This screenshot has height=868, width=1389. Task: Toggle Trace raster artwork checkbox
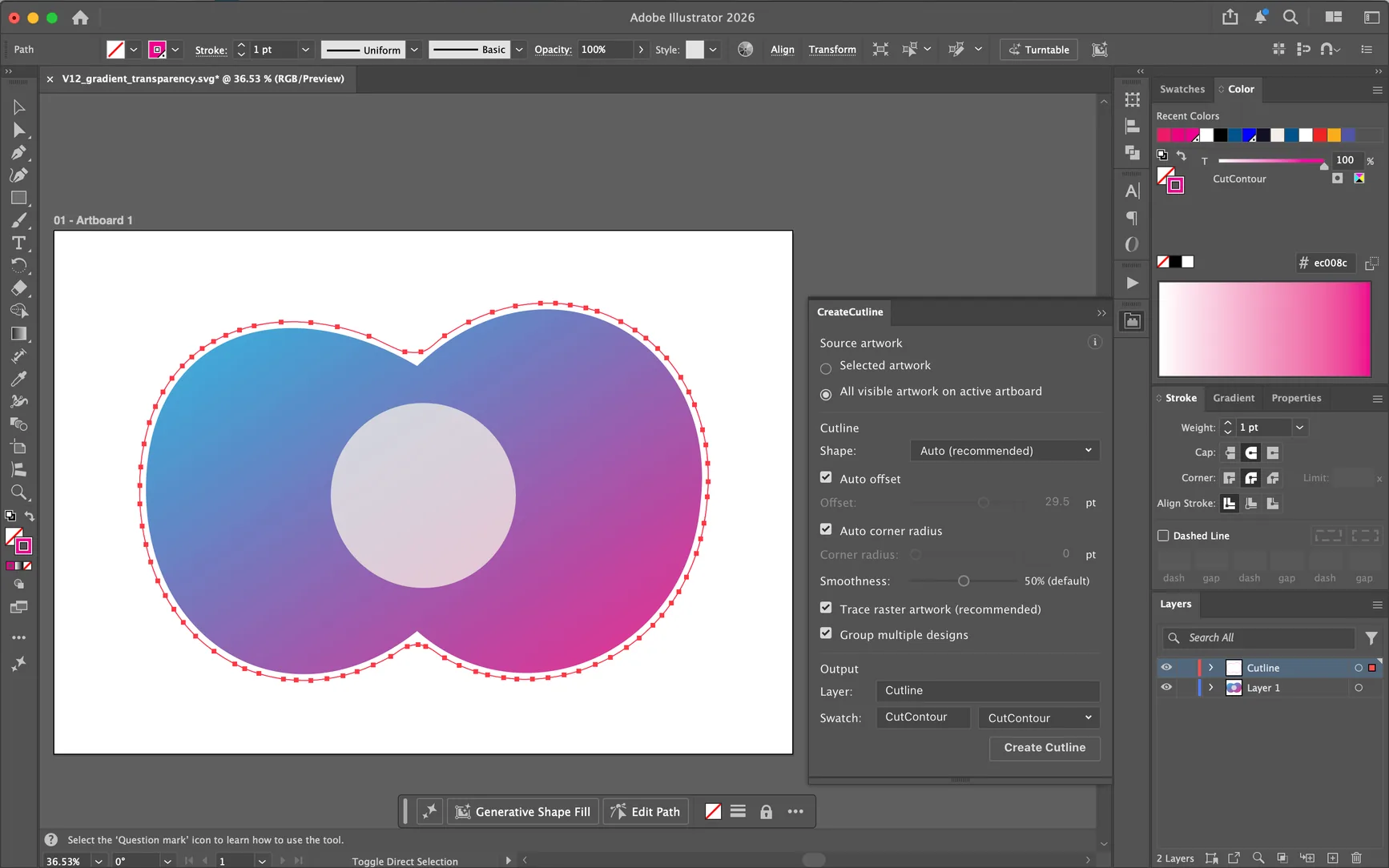coord(826,608)
